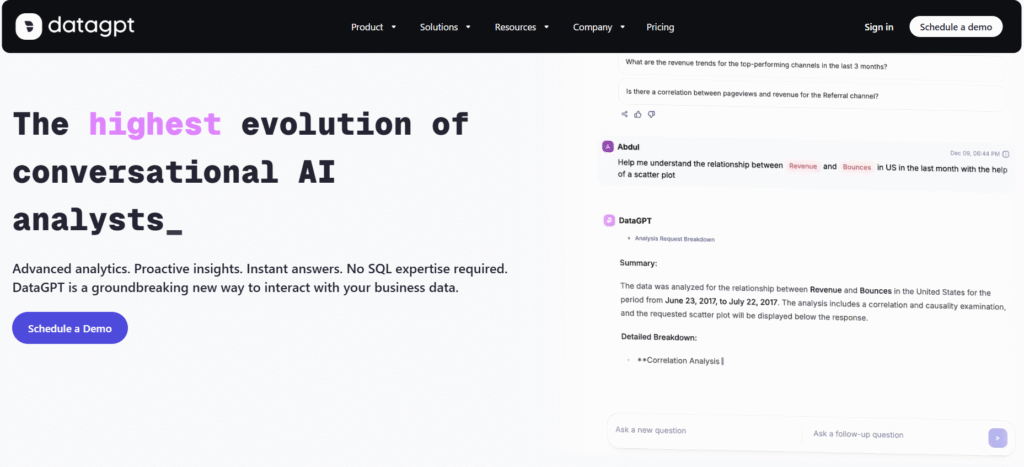Open the Company menu
Viewport: 1024px width, 467px height.
[598, 27]
